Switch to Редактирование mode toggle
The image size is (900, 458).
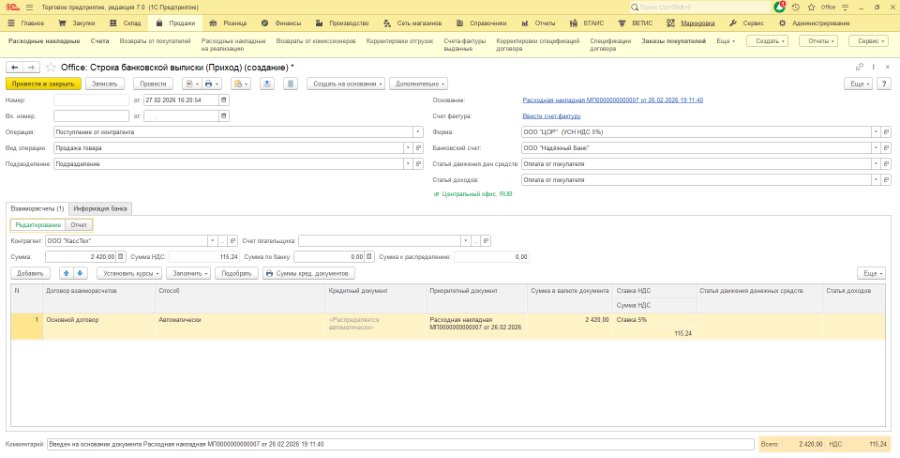38,225
